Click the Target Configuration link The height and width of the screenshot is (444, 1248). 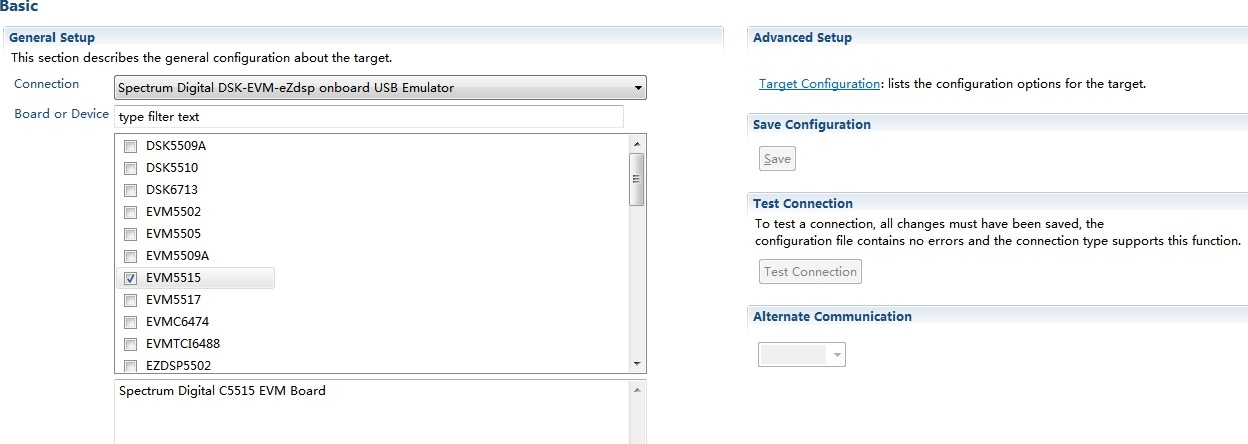point(819,84)
